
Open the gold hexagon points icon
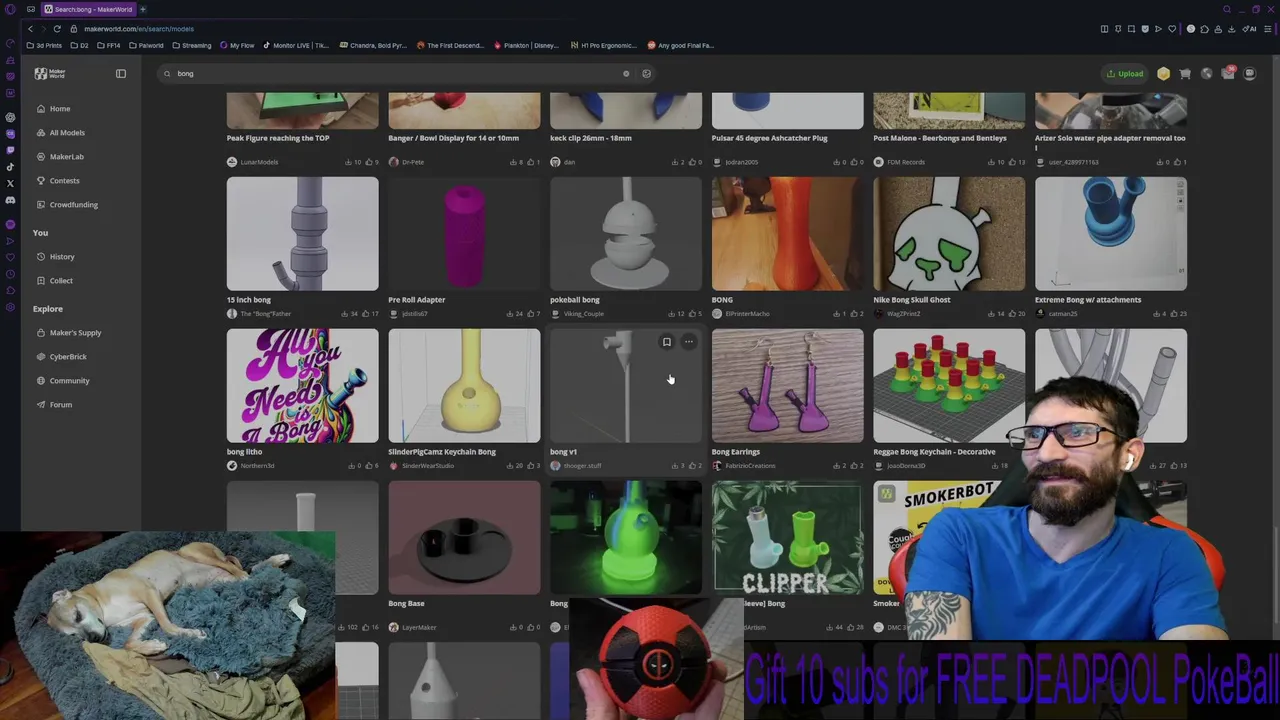(1163, 73)
